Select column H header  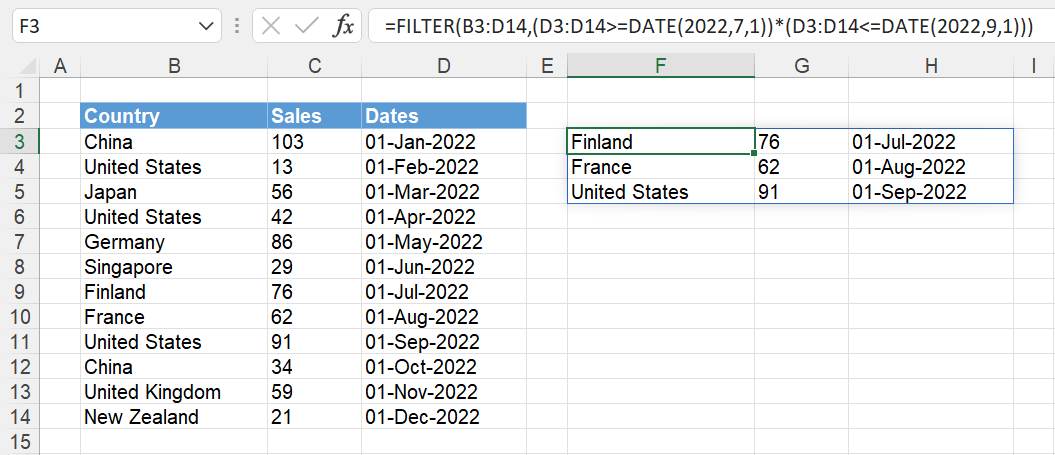931,65
